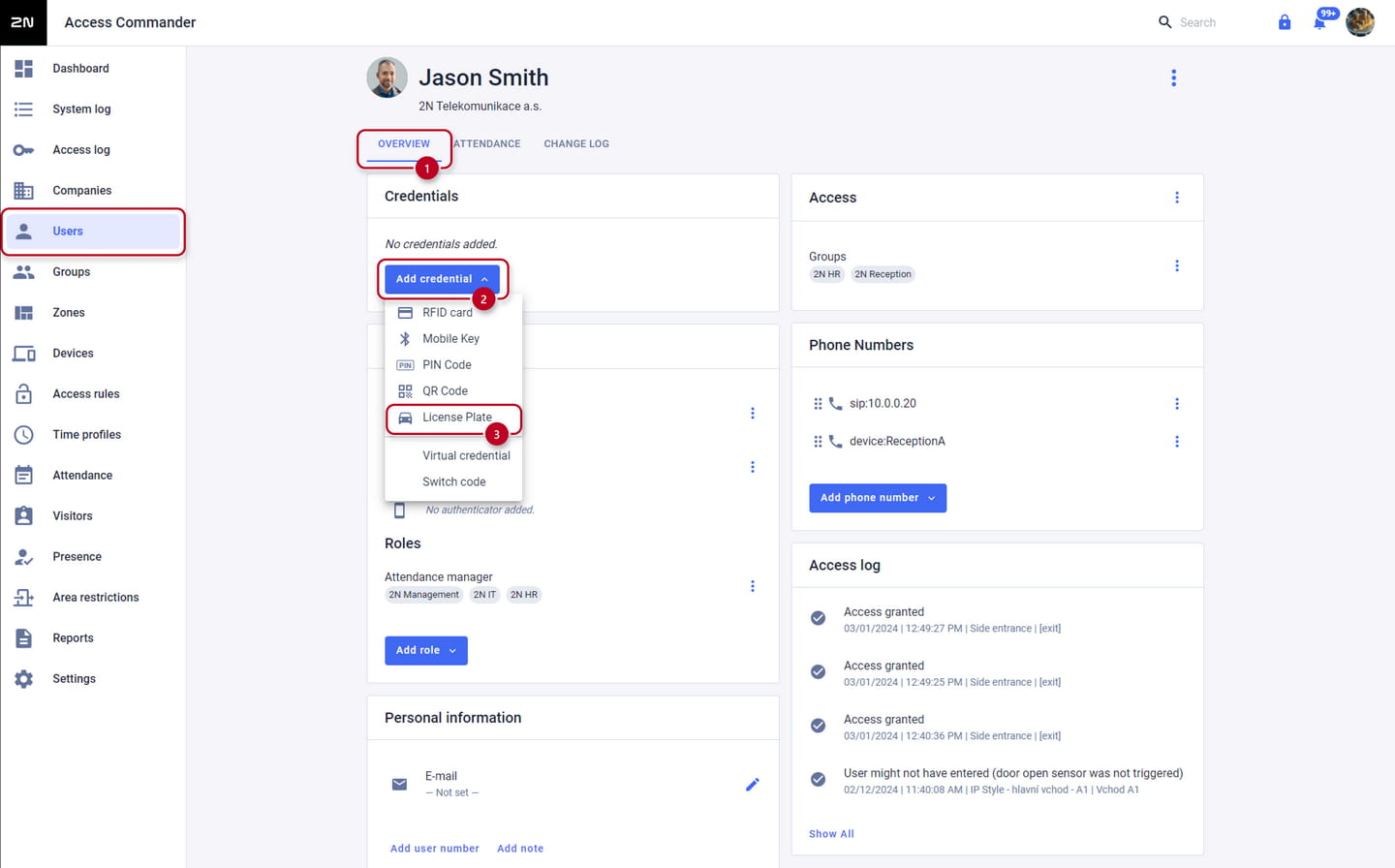
Task: Go to Users in sidebar
Action: (93, 232)
